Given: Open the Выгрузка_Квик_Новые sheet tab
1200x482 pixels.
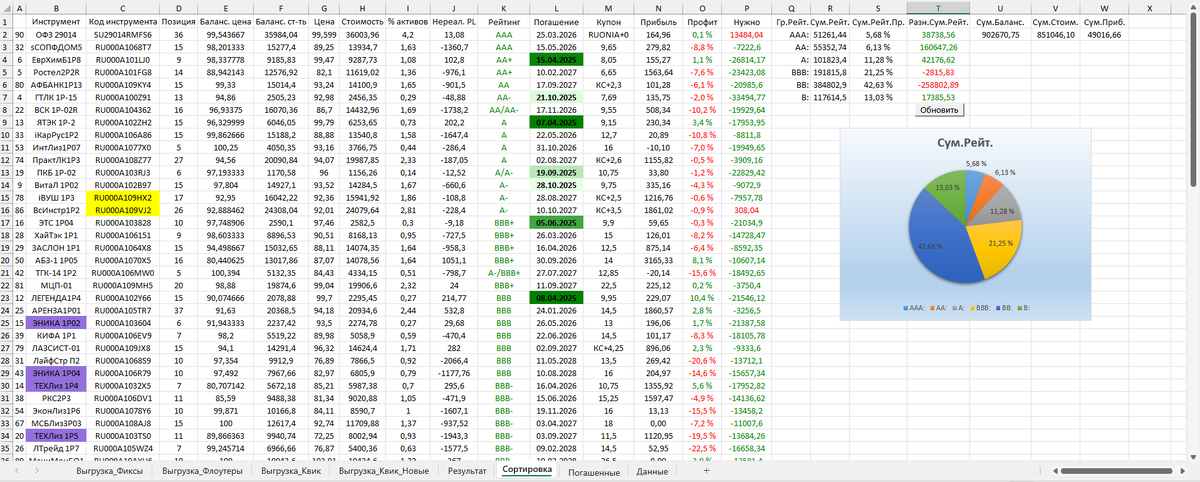Looking at the screenshot, I should [382, 470].
